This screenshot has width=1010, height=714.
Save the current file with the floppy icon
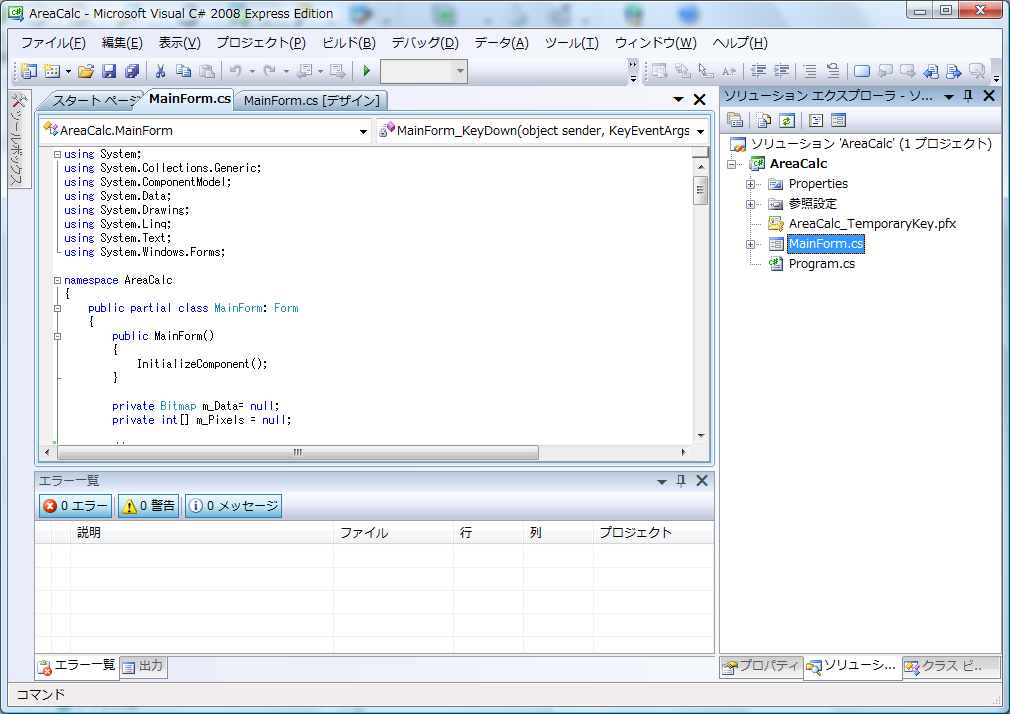(109, 71)
